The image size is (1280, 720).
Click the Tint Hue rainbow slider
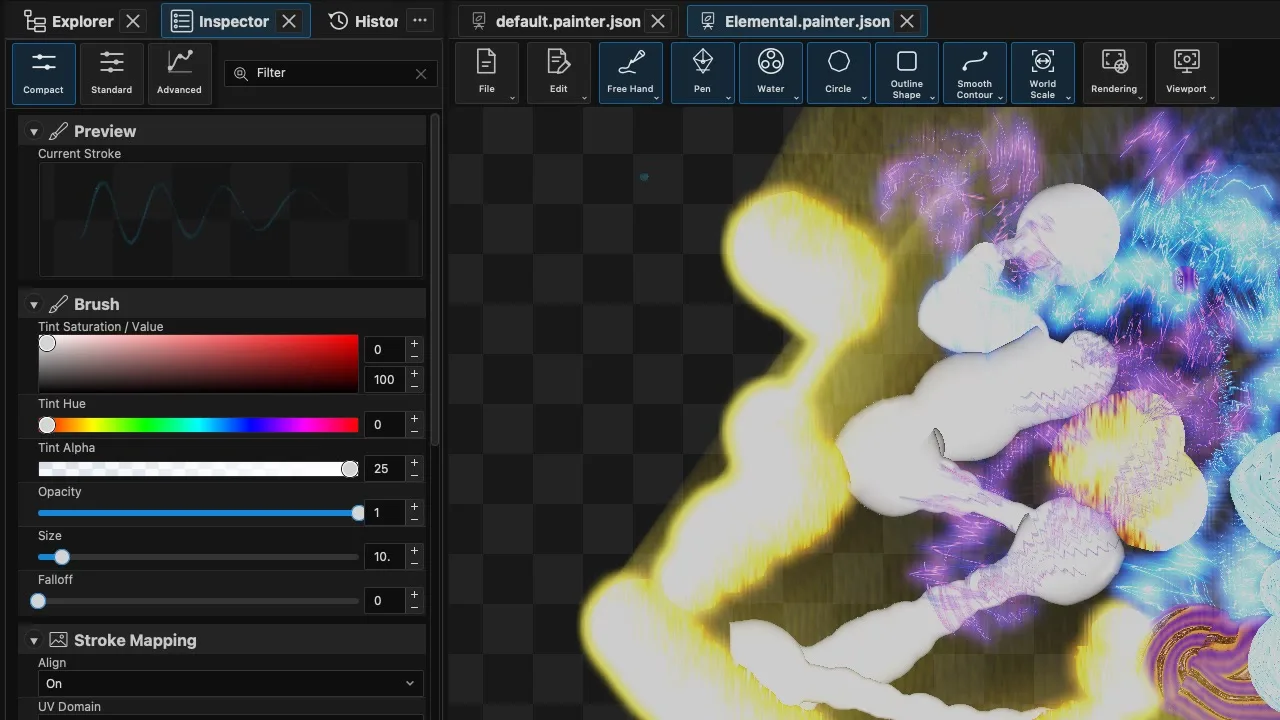tap(198, 425)
